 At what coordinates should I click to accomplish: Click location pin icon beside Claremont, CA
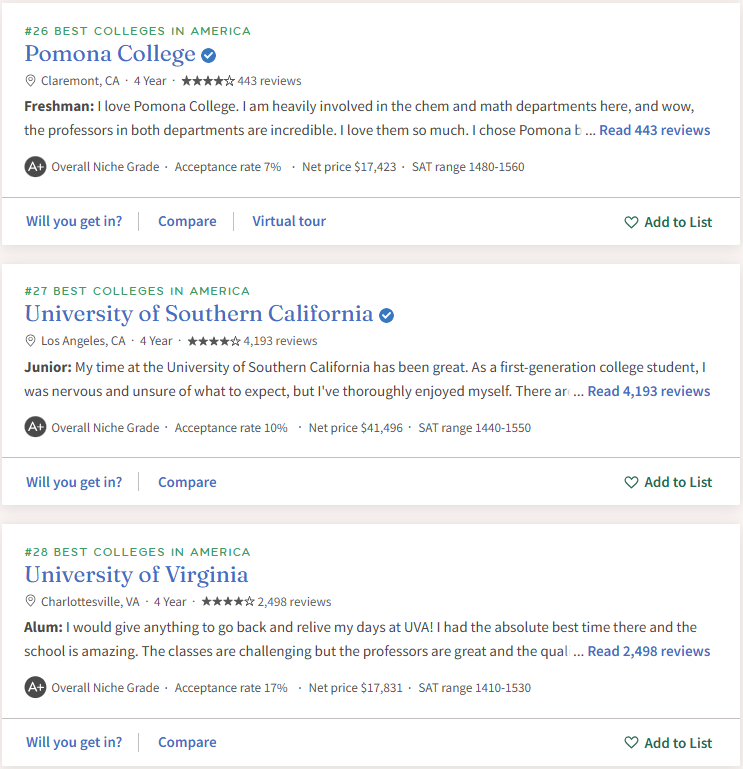pyautogui.click(x=30, y=81)
